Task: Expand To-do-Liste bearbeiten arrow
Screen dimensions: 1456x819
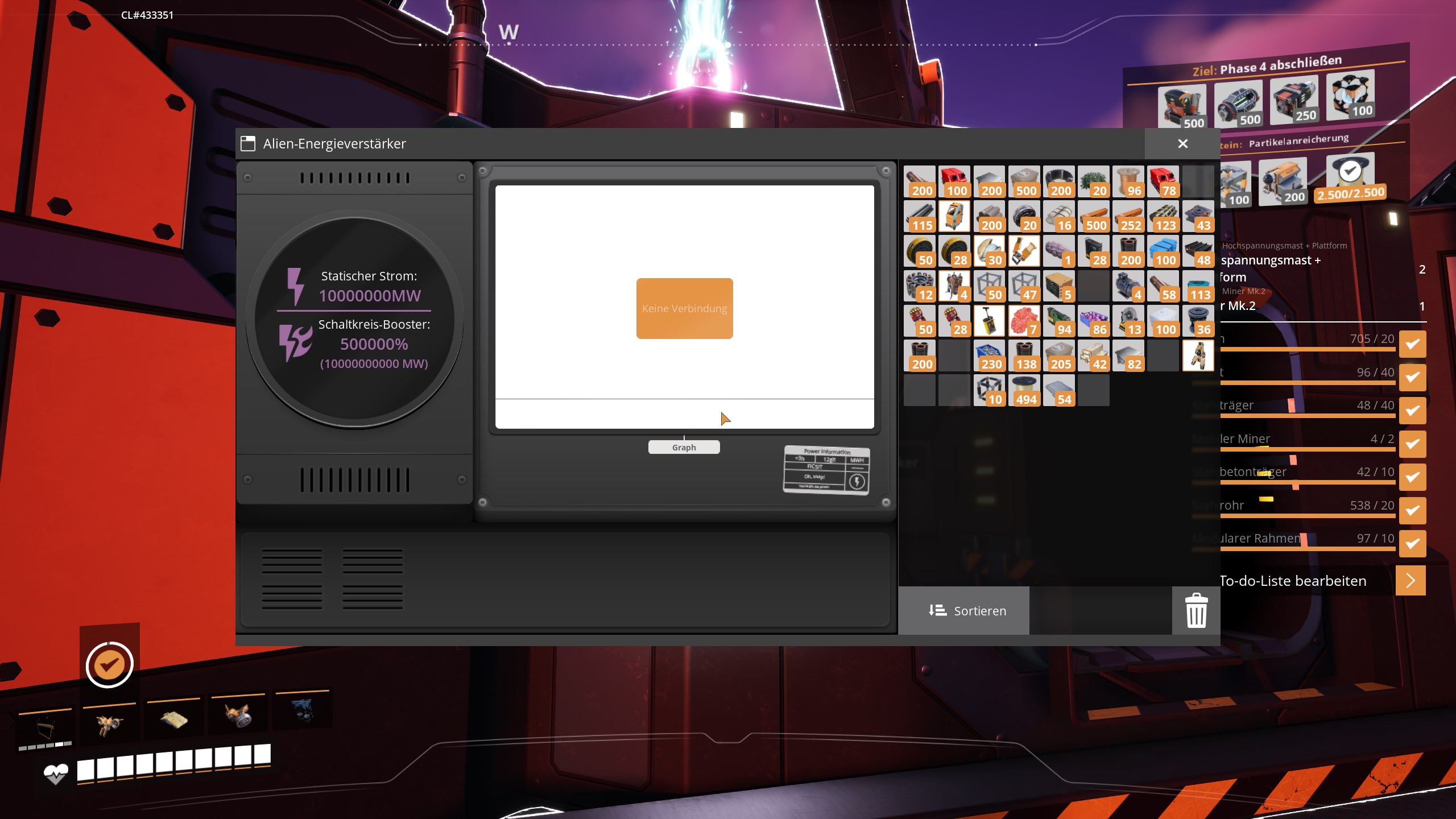Action: (1410, 580)
